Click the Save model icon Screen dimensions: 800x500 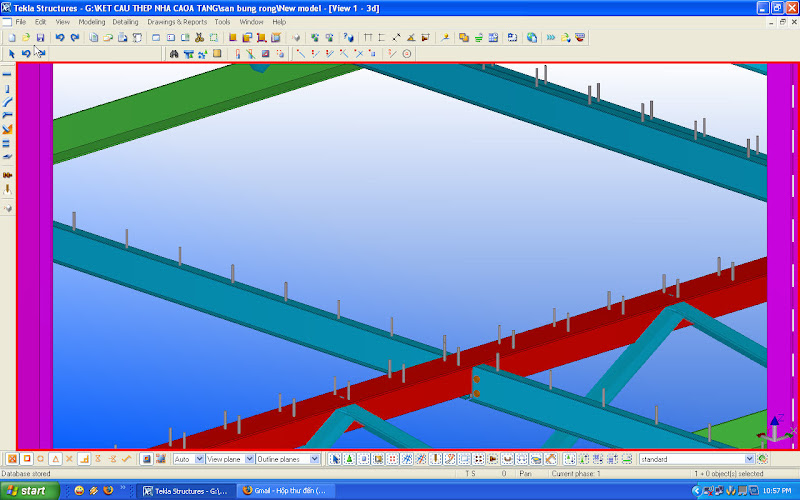point(40,38)
